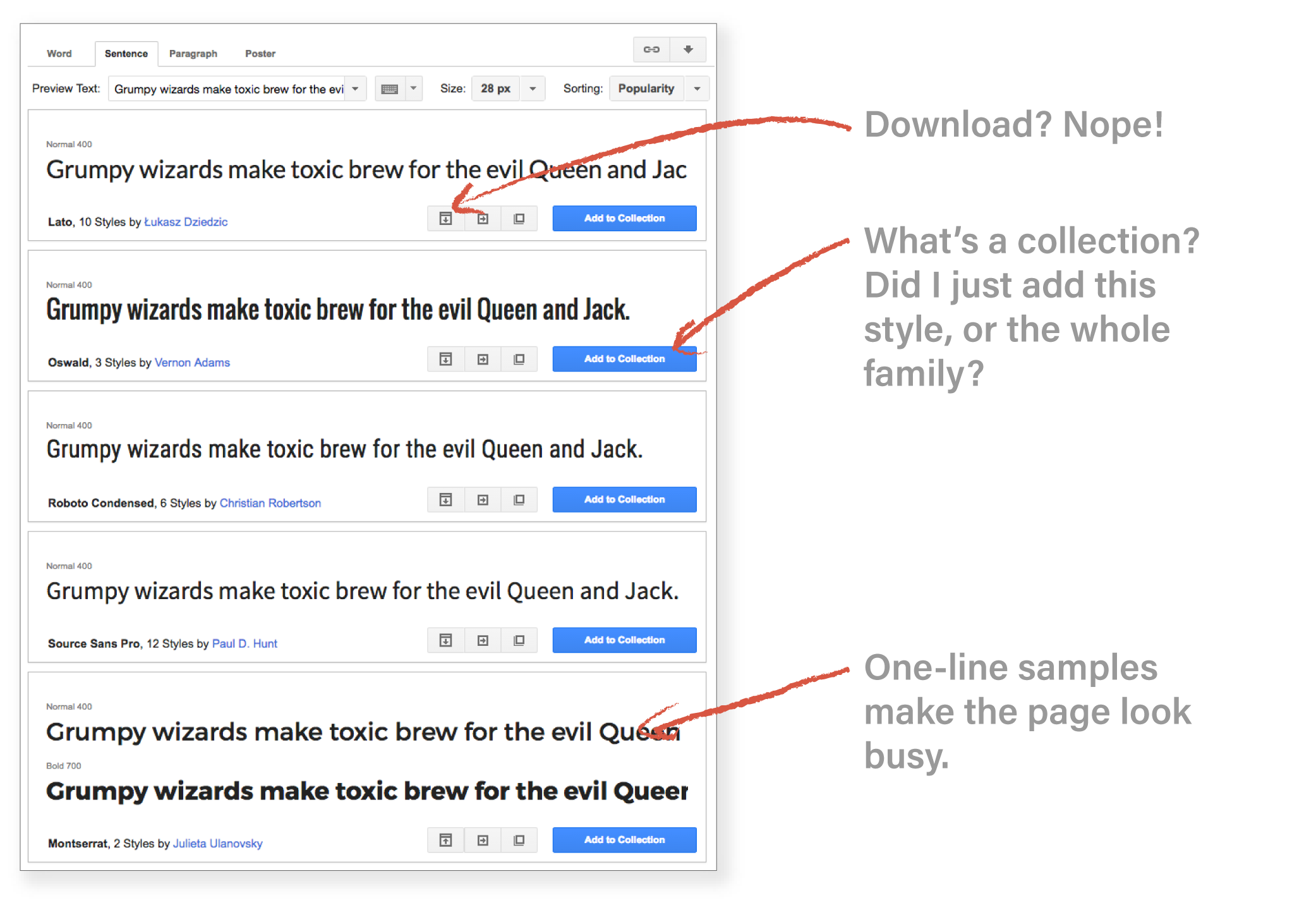Add Lato to Collection

click(x=624, y=219)
